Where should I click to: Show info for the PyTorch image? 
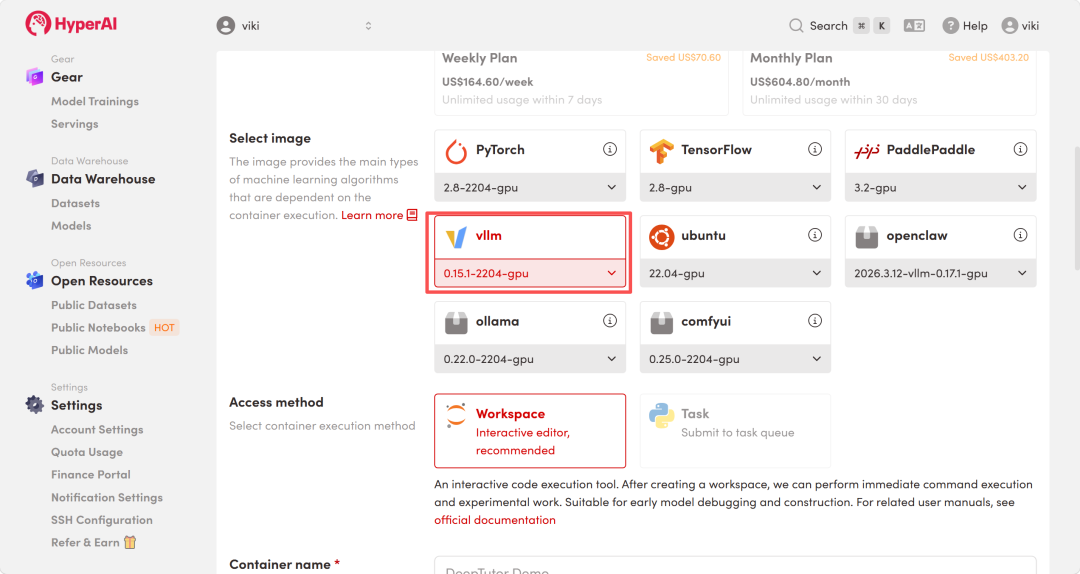610,149
